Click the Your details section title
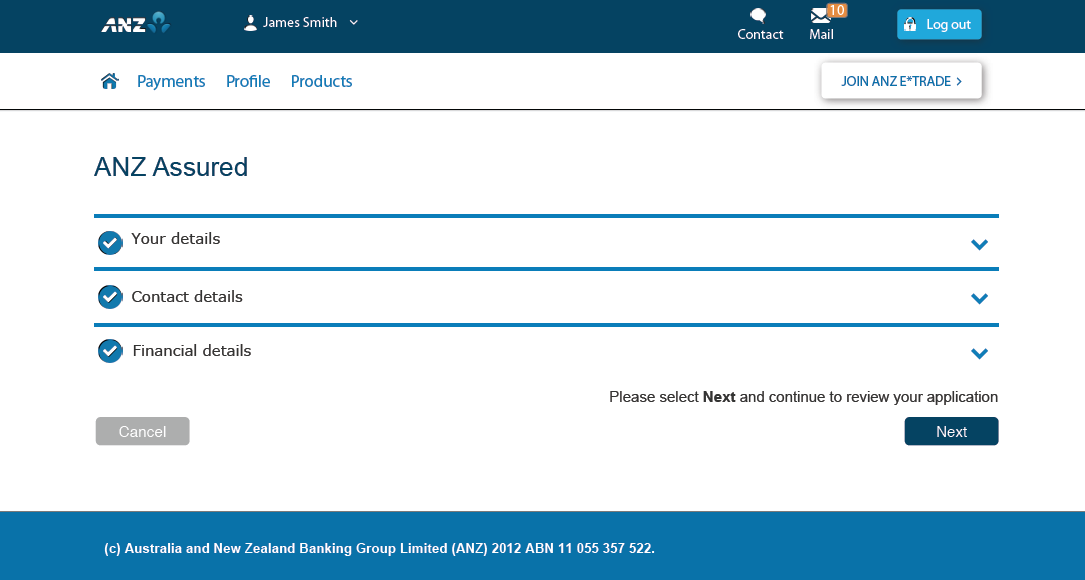 tap(176, 239)
